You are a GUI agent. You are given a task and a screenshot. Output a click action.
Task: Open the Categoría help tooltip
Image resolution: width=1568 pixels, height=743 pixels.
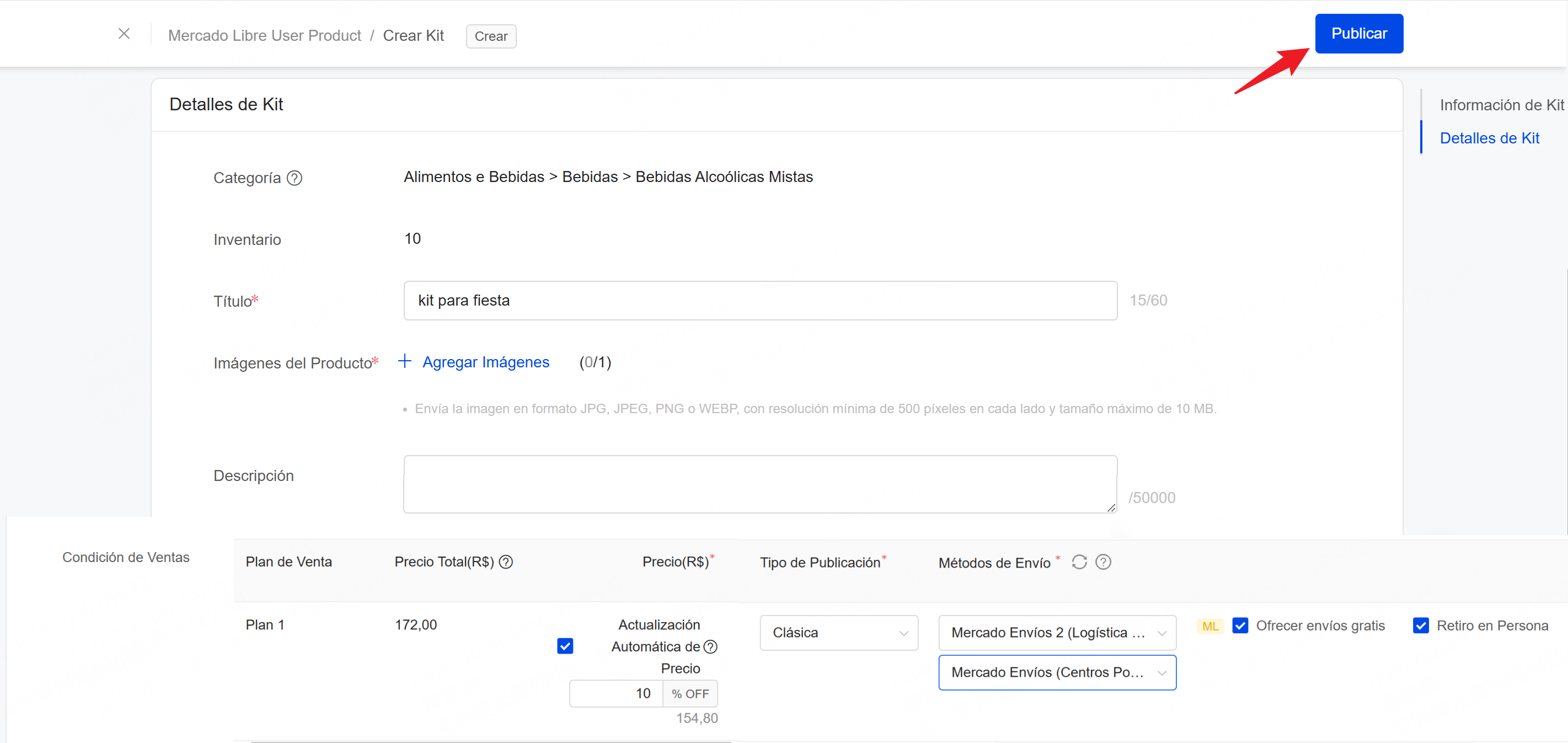(x=294, y=178)
